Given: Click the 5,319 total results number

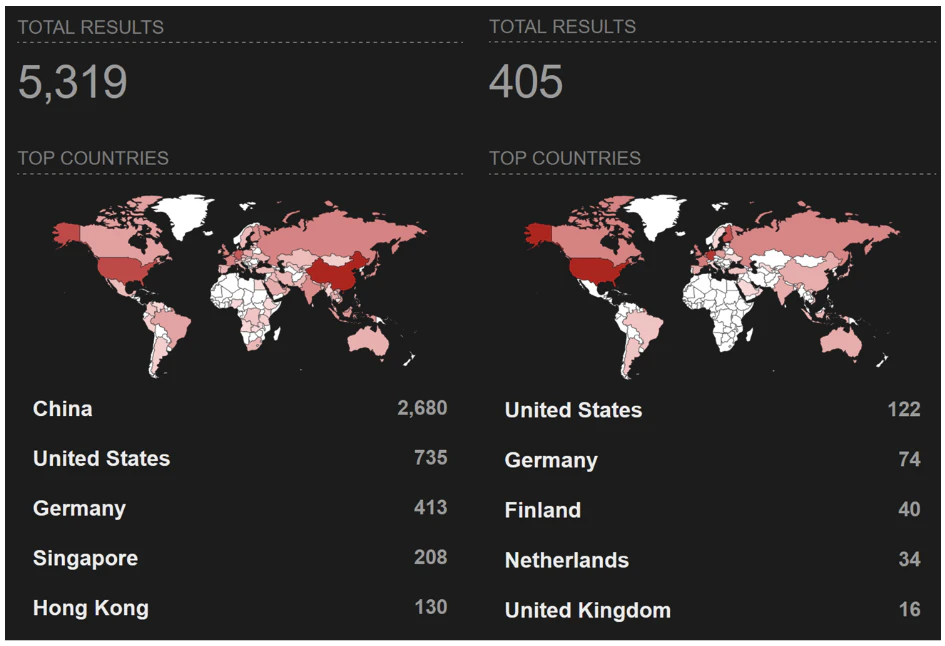Looking at the screenshot, I should [x=73, y=83].
